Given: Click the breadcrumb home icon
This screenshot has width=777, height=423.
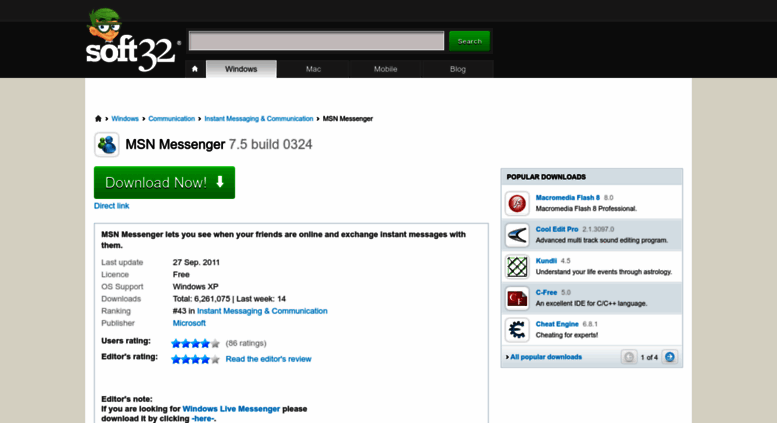Looking at the screenshot, I should 98,118.
